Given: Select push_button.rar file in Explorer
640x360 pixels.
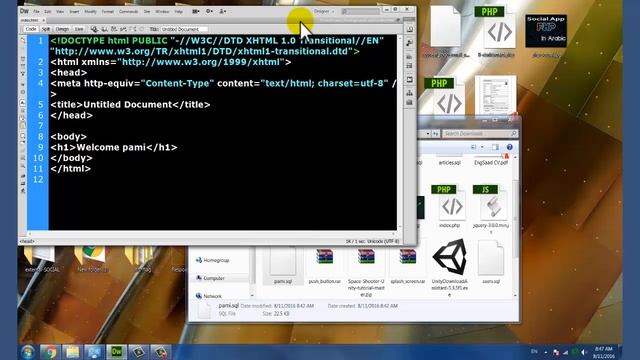Looking at the screenshot, I should point(324,265).
